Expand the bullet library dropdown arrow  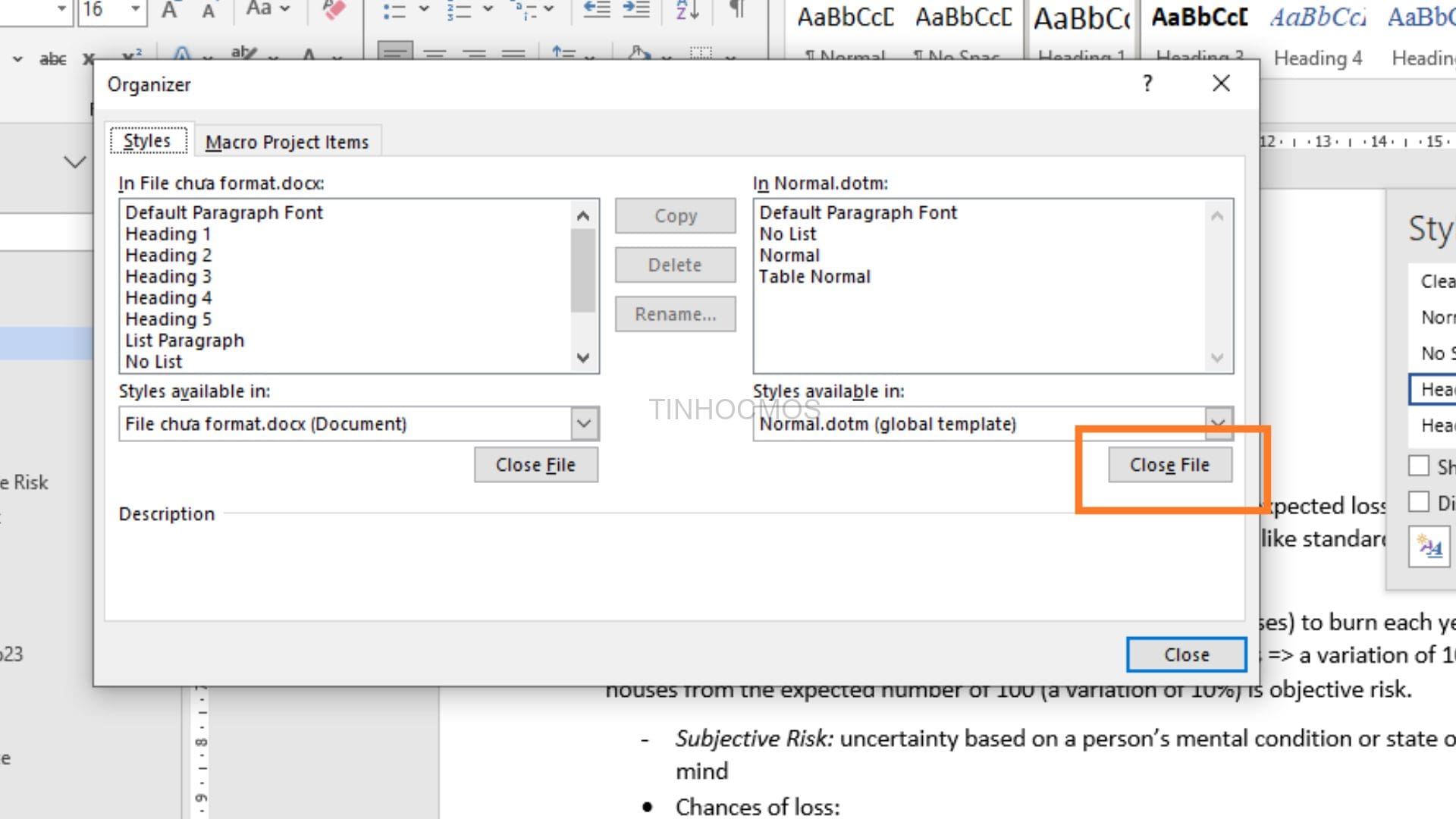click(x=424, y=10)
